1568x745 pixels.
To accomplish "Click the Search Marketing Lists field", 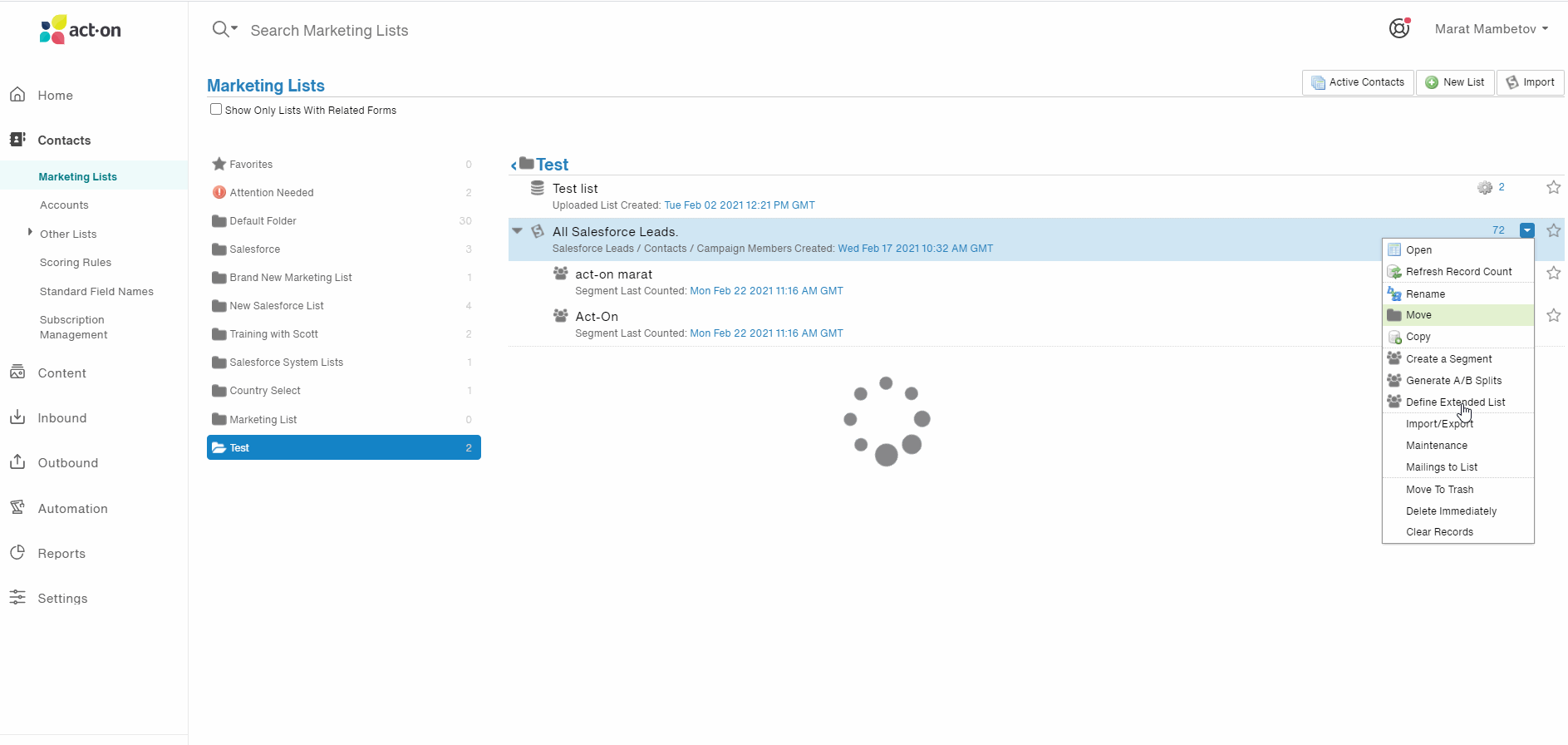I will coord(329,31).
